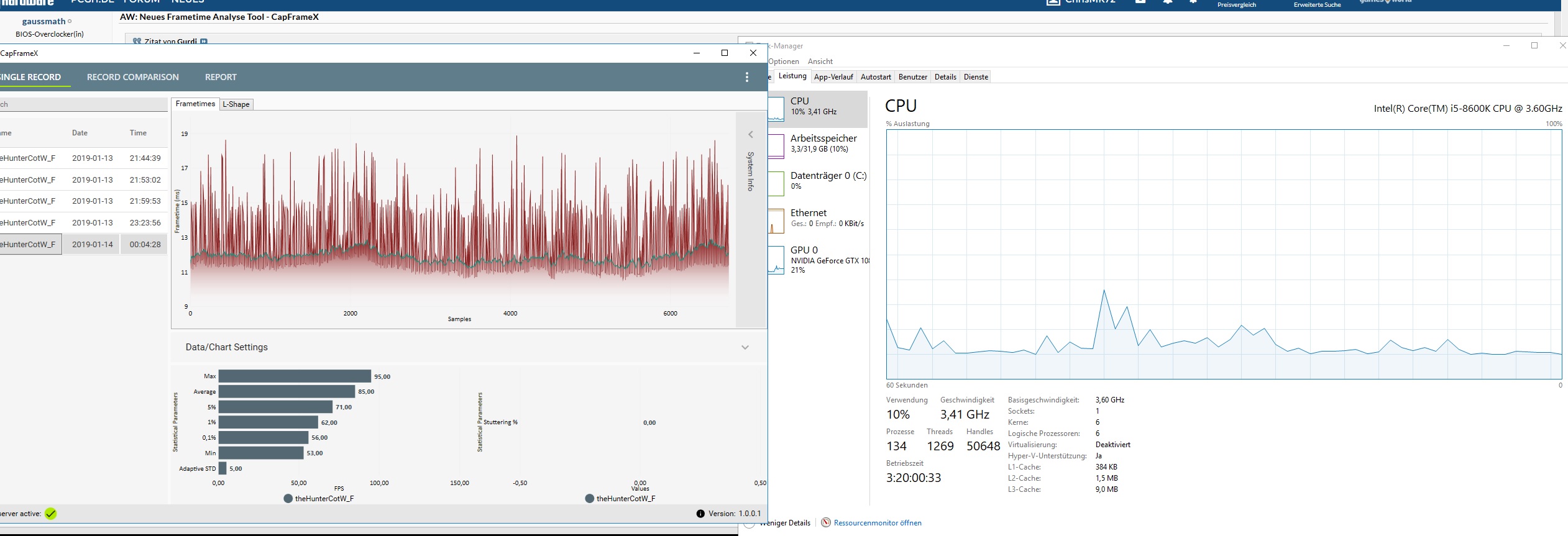This screenshot has width=1568, height=536.
Task: Select the record with time 21:59:53
Action: pyautogui.click(x=83, y=201)
